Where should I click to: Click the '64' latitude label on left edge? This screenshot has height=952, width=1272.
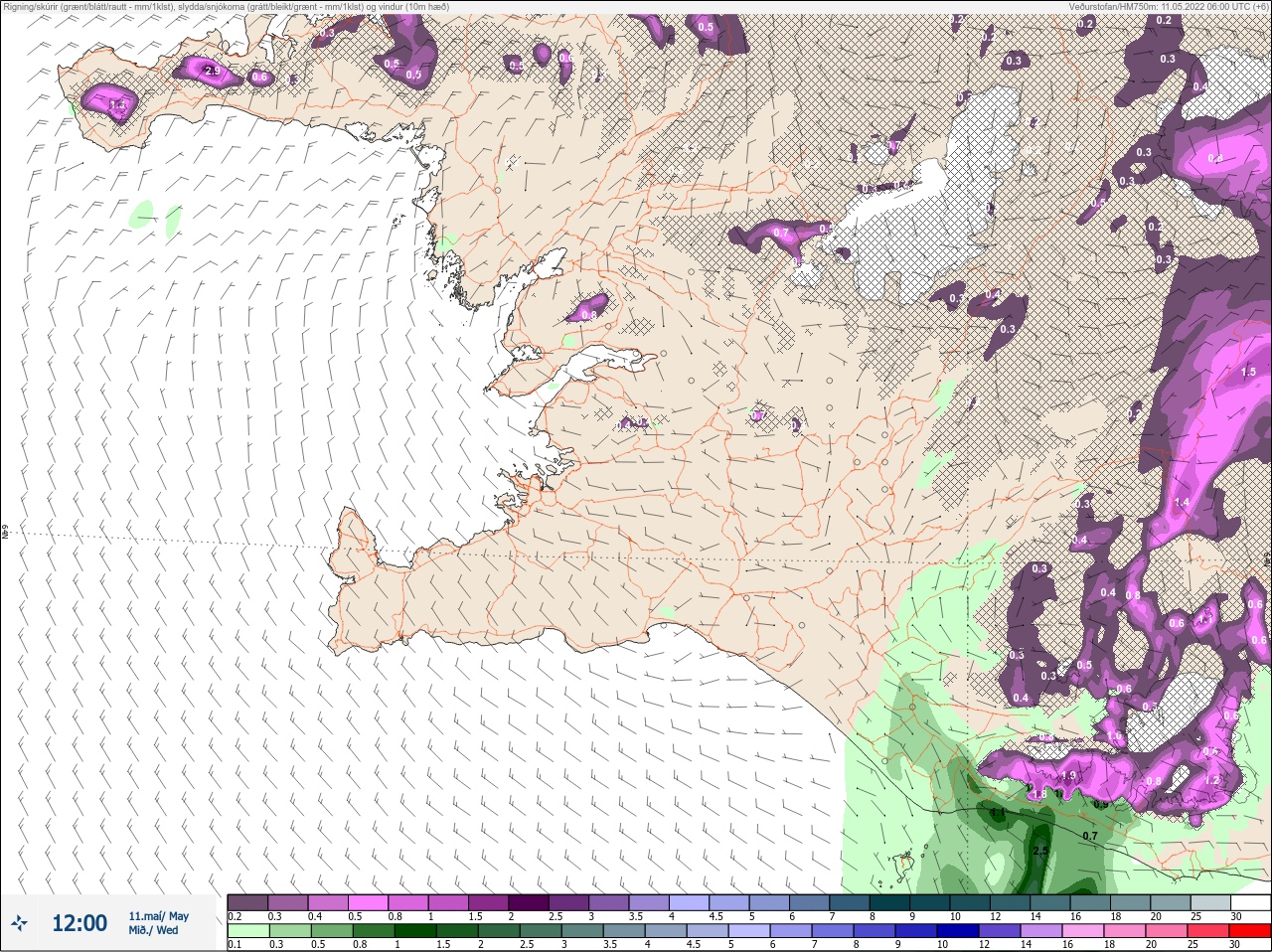[x=4, y=534]
